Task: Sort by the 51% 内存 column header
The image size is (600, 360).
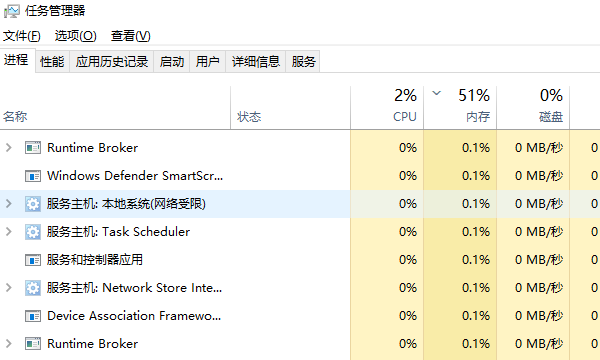Action: tap(460, 108)
